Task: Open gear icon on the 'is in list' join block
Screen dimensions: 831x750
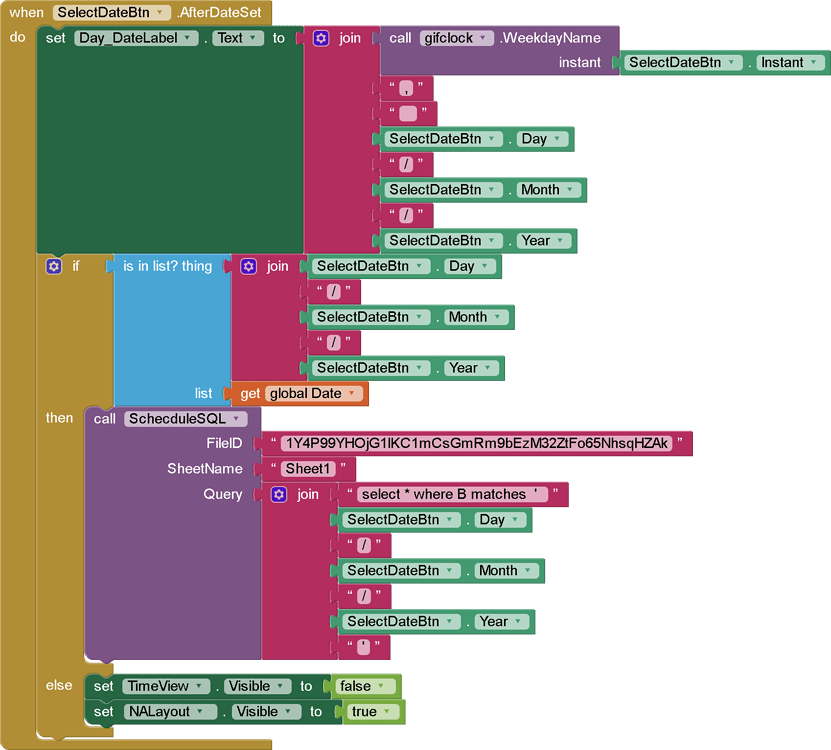Action: click(249, 267)
